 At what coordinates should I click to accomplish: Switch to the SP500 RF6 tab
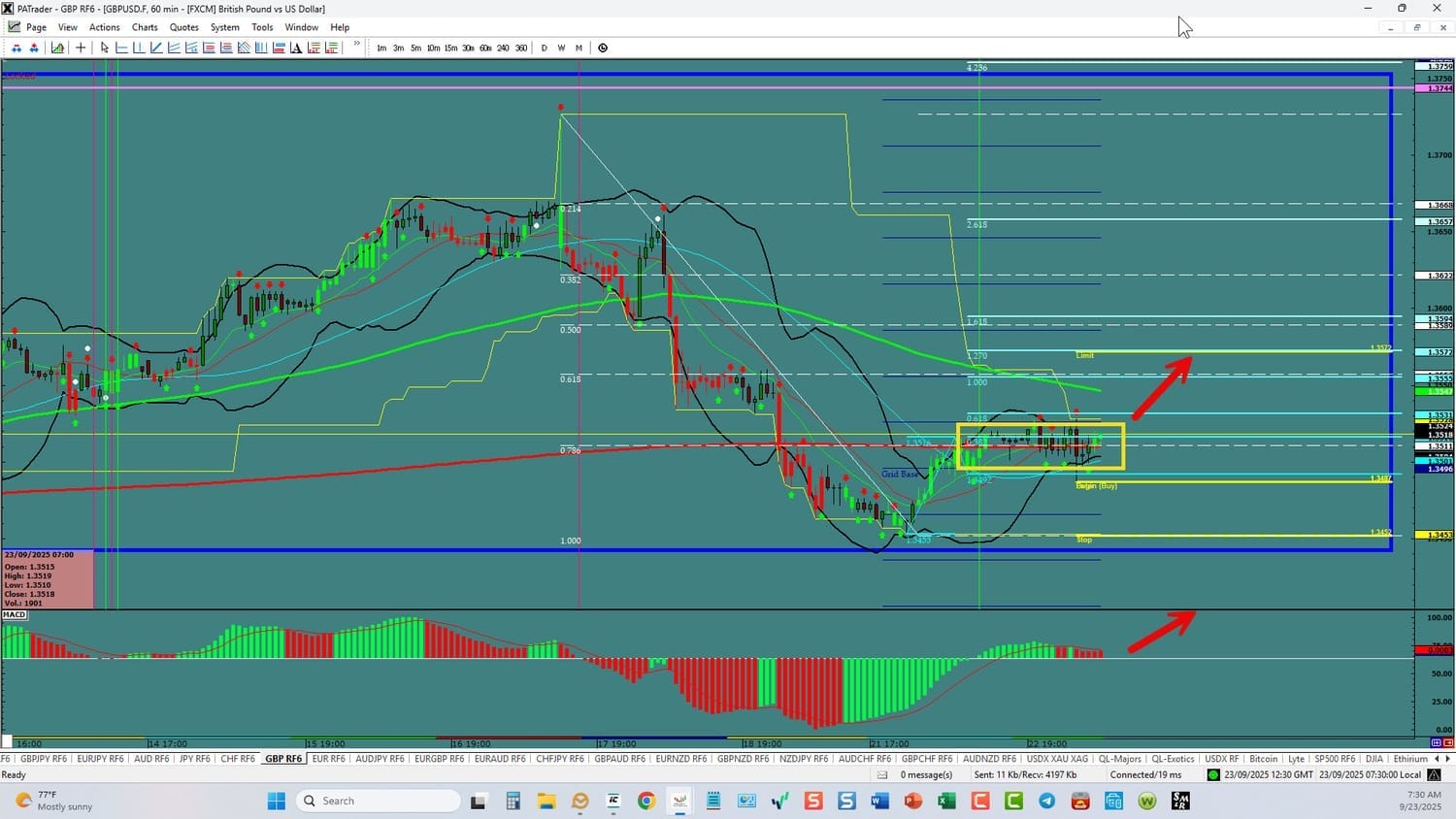[x=1335, y=759]
